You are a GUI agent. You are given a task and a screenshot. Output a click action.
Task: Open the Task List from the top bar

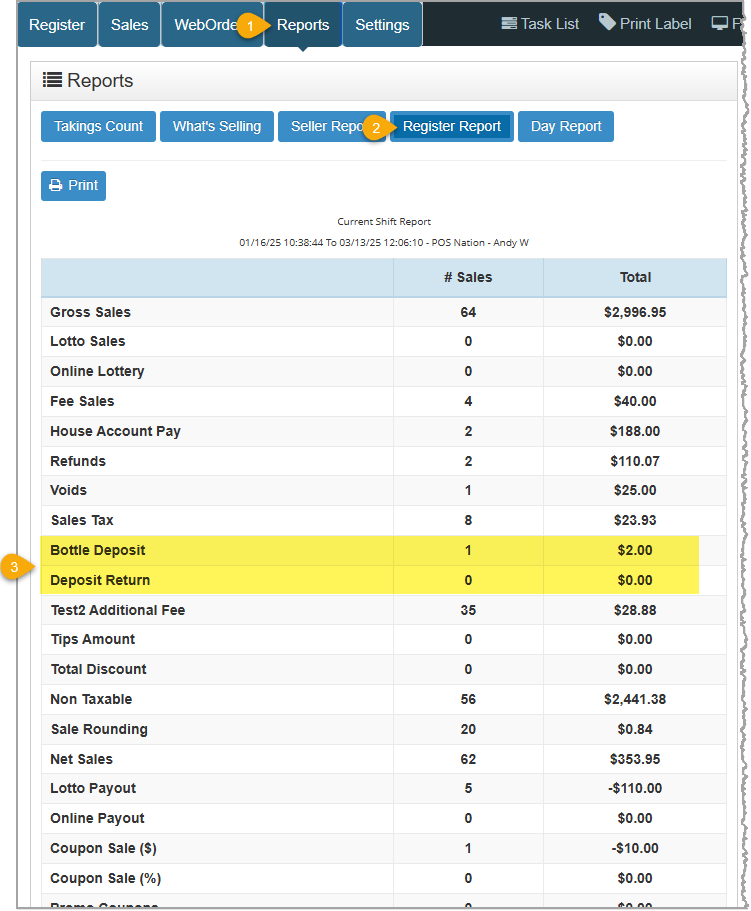tap(540, 23)
